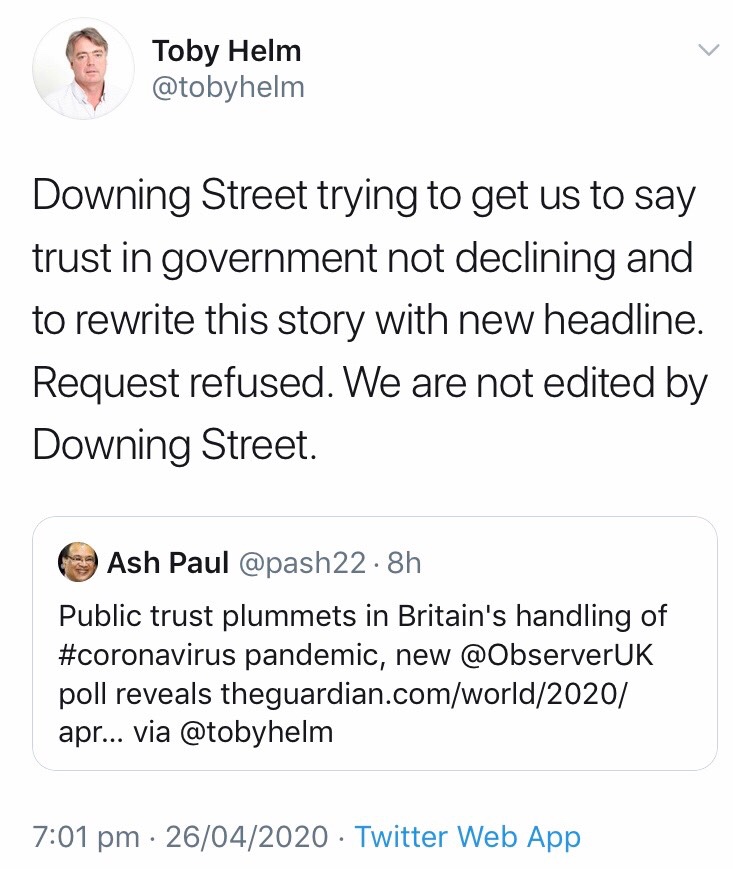Click Toby Helm's profile photo

[x=84, y=68]
